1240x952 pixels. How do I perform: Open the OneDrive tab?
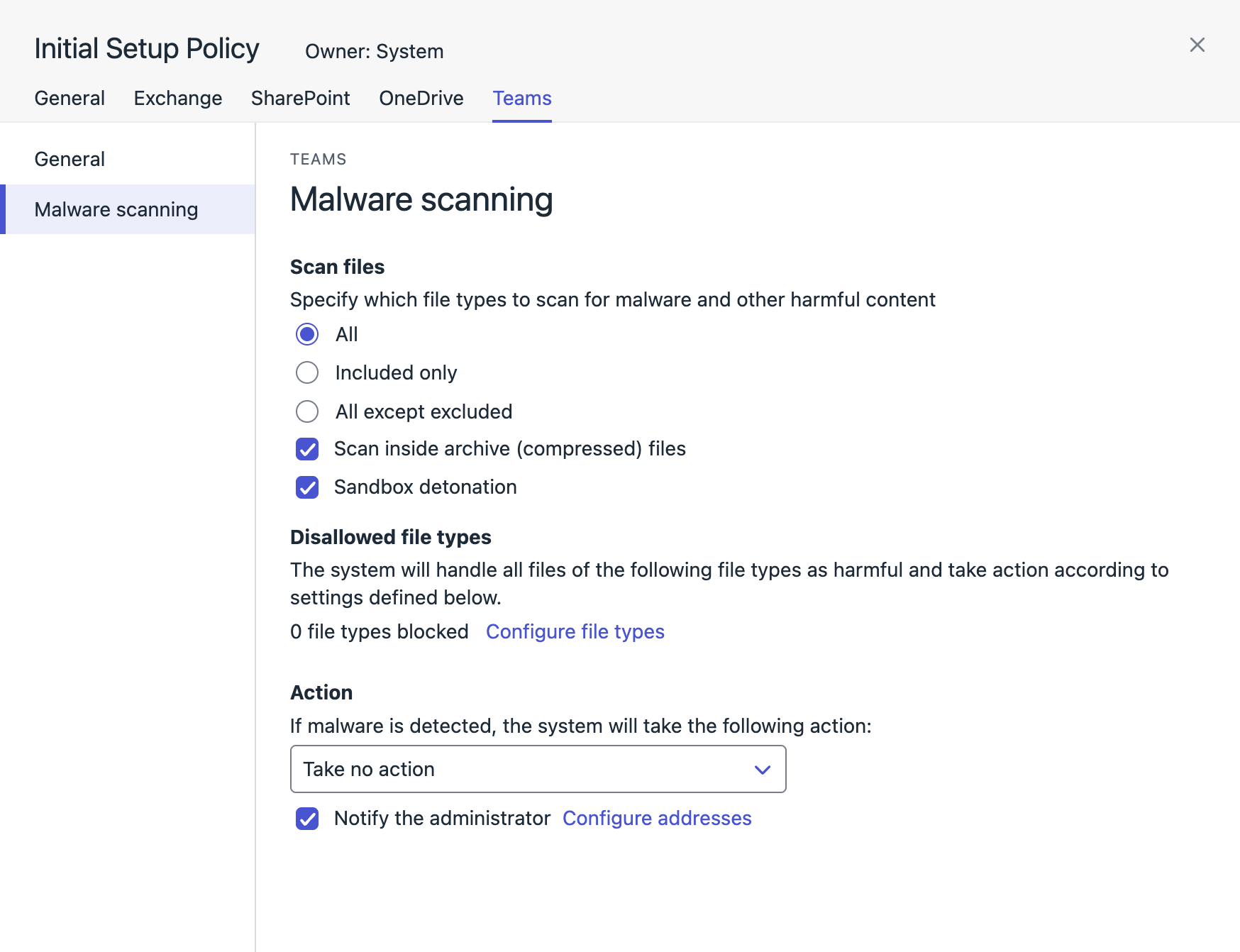pyautogui.click(x=421, y=98)
